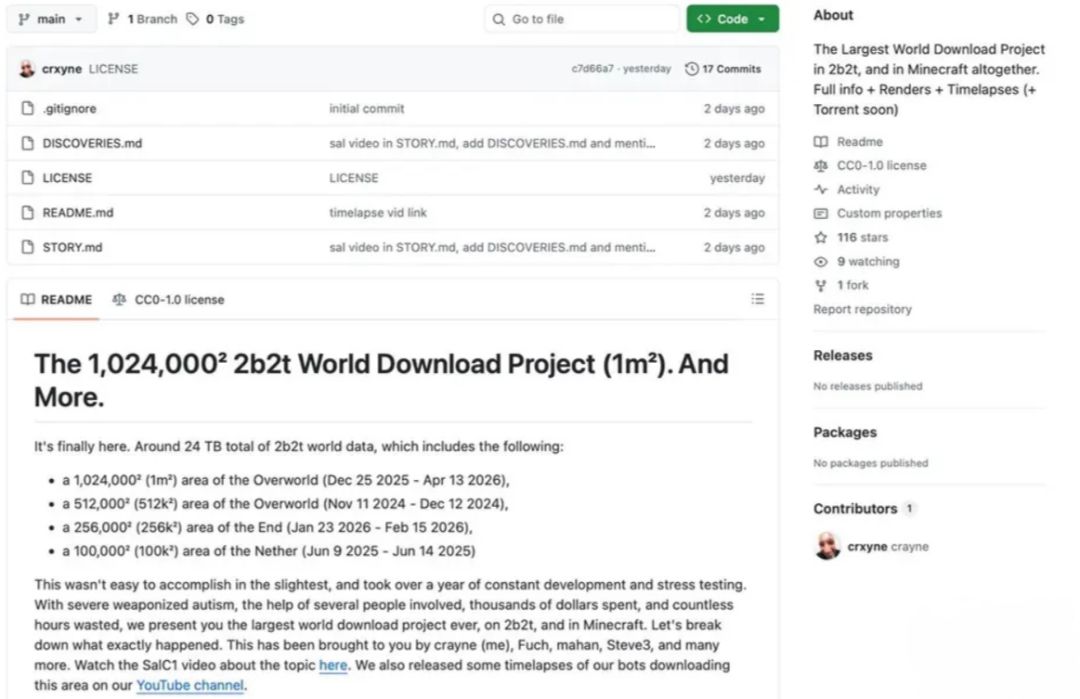Click the search magnifier icon in Go to file

pyautogui.click(x=499, y=19)
